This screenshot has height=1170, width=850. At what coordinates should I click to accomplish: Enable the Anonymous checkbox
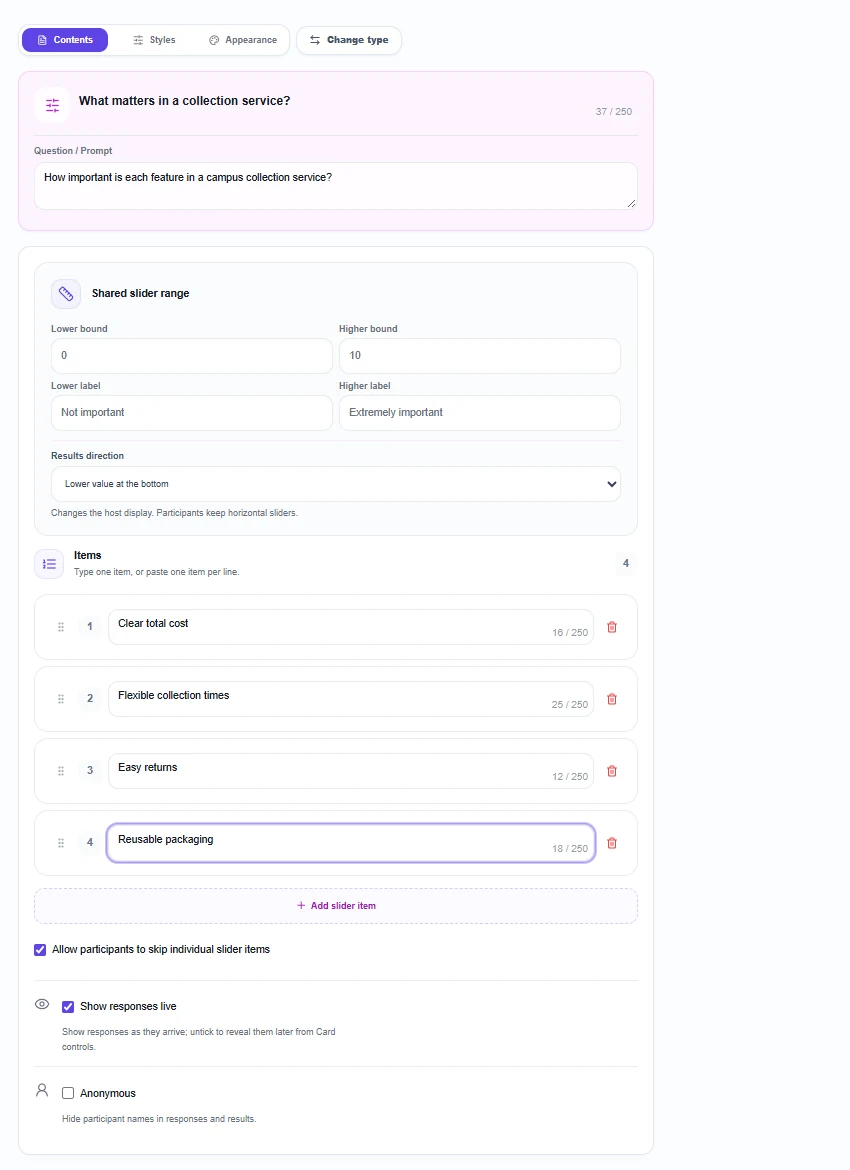[68, 1094]
